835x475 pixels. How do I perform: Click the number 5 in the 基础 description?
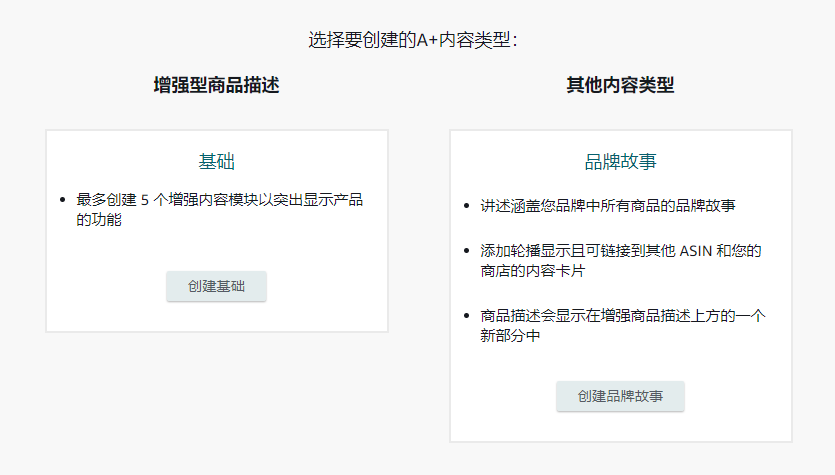(x=144, y=200)
